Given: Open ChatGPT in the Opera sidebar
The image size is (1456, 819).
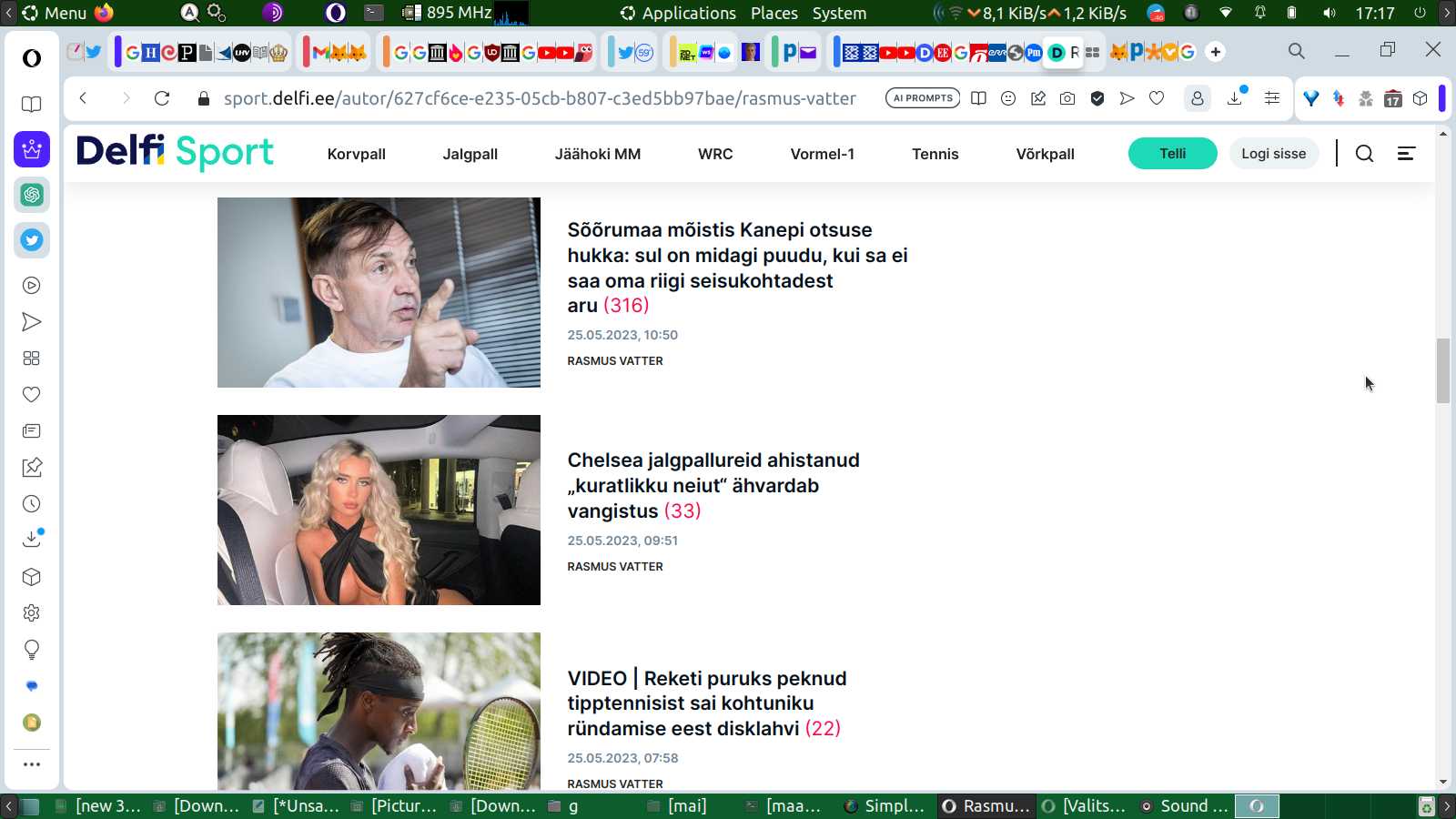Looking at the screenshot, I should click(32, 195).
